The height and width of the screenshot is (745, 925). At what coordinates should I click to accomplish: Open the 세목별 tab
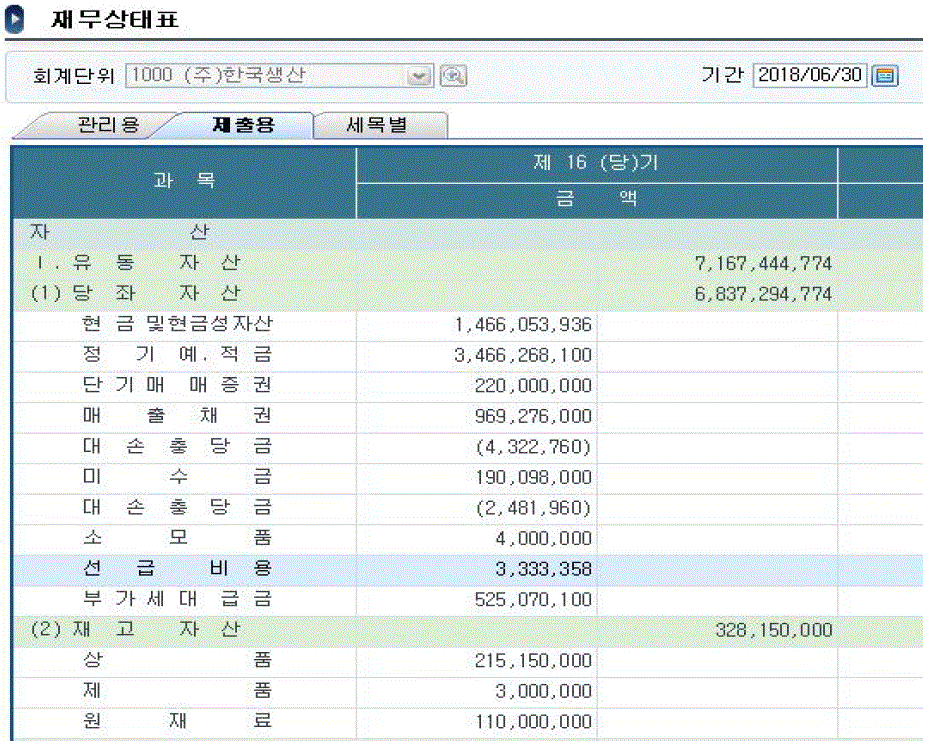pyautogui.click(x=378, y=126)
